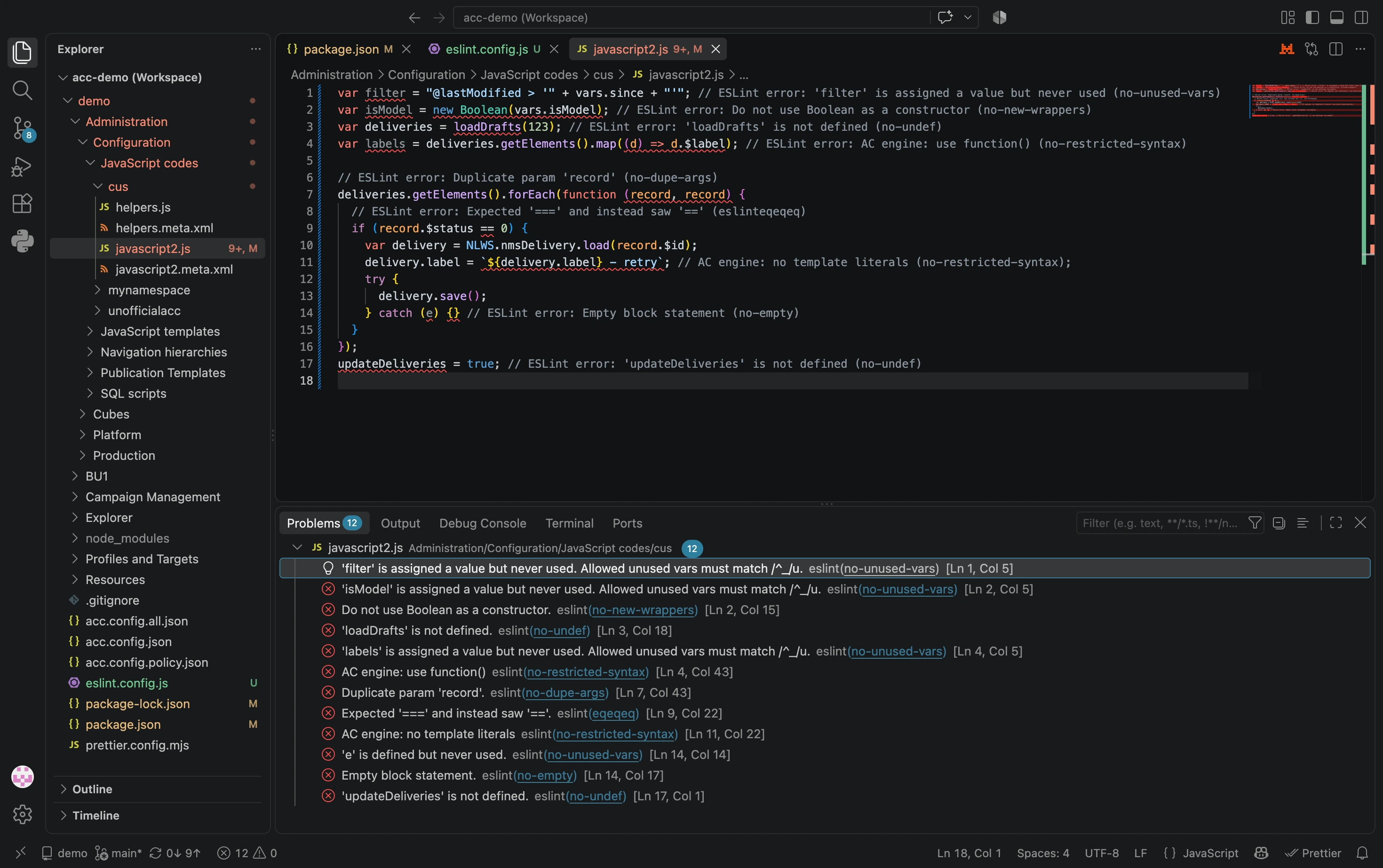Viewport: 1383px width, 868px height.
Task: Open remote window icon in status bar
Action: point(20,853)
